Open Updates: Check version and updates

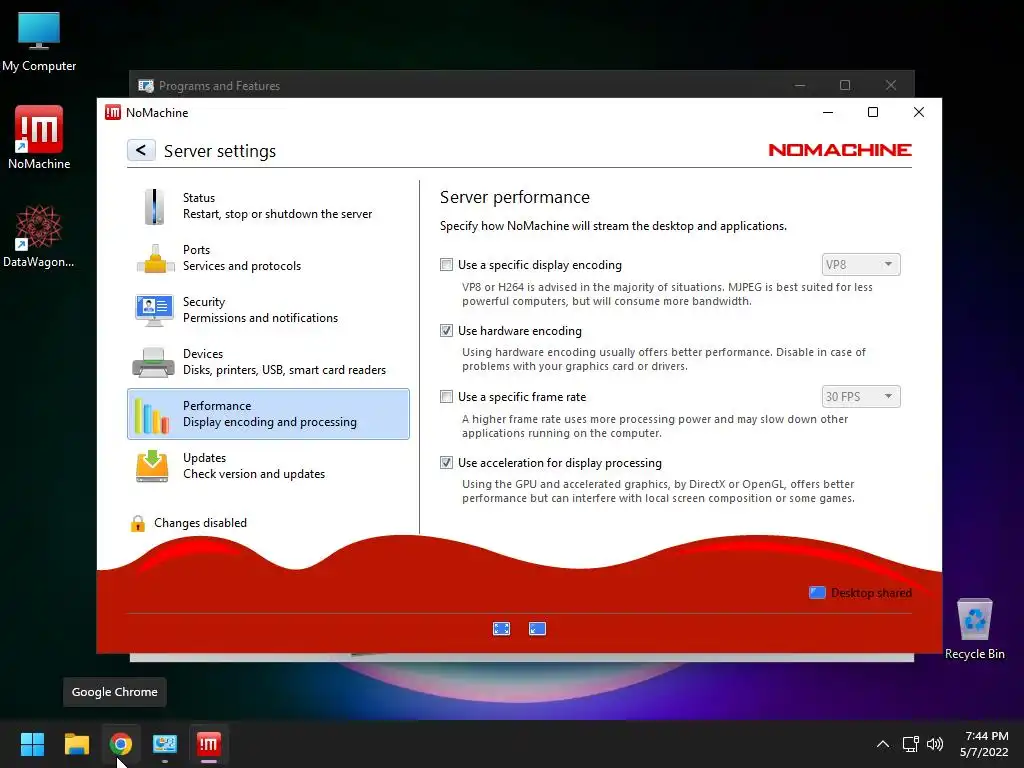click(x=268, y=466)
